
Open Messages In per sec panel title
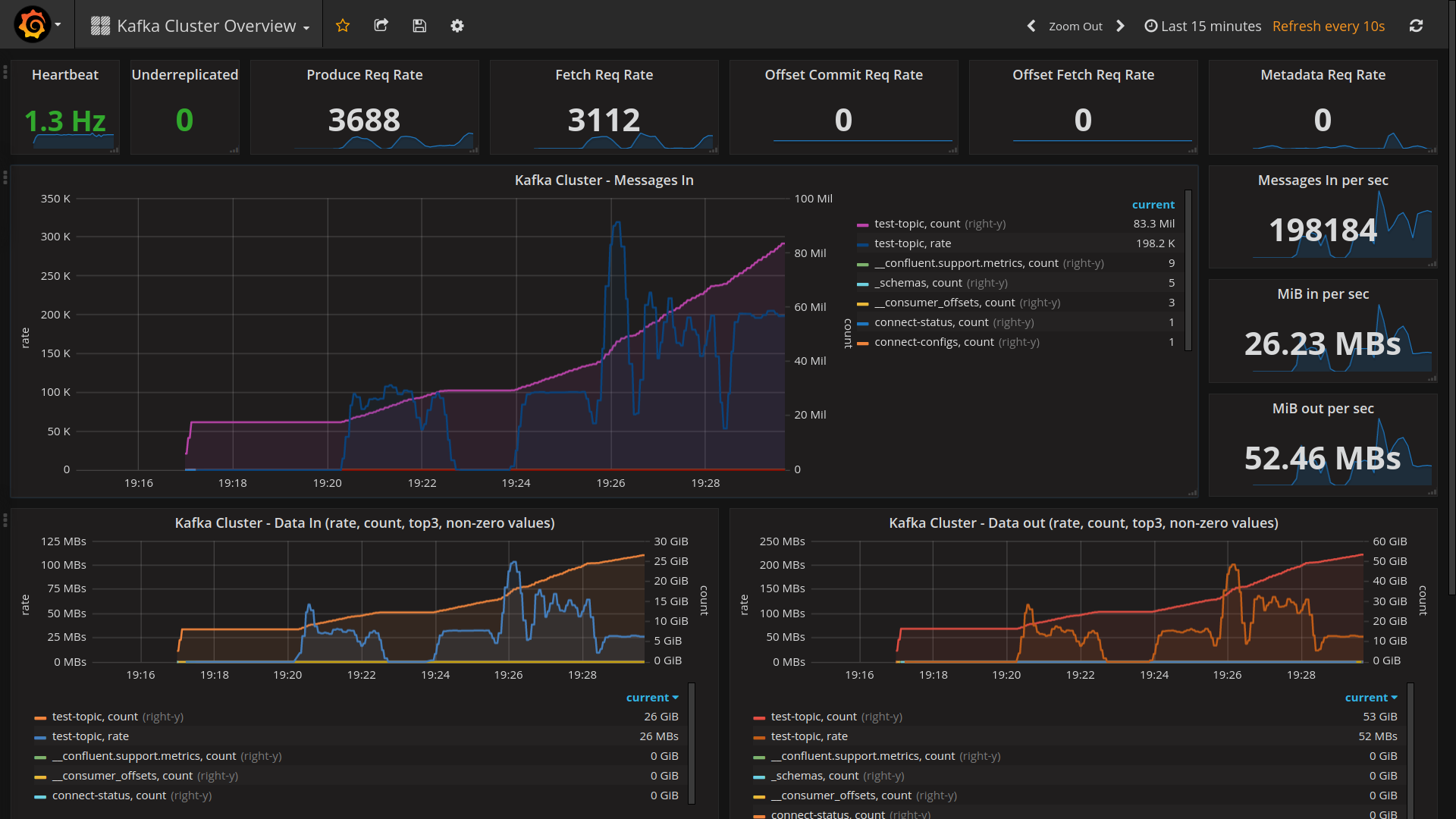[x=1323, y=180]
